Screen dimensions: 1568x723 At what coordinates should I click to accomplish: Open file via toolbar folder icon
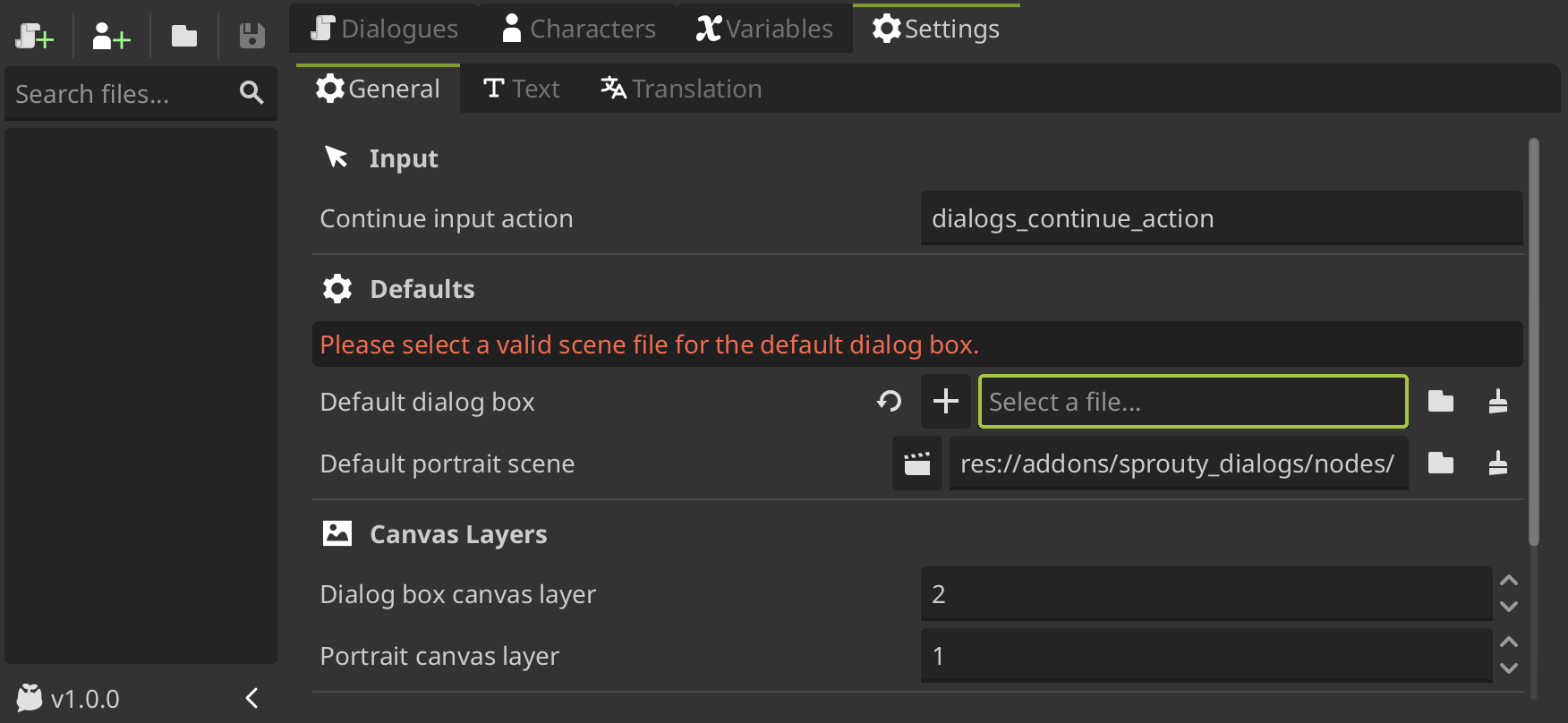tap(184, 36)
